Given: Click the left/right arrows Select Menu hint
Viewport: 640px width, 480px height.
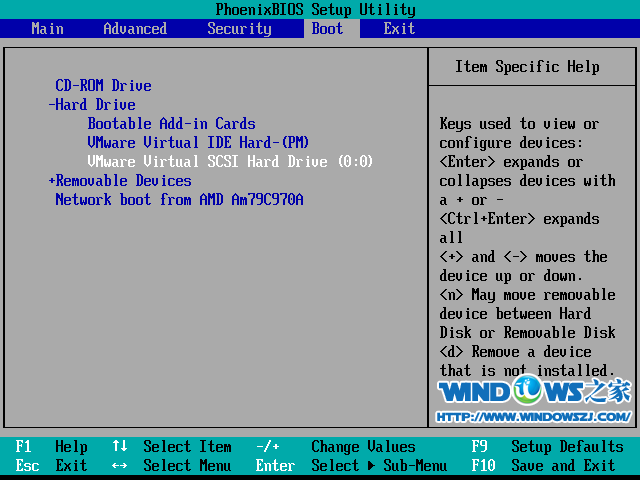Looking at the screenshot, I should tap(171, 466).
